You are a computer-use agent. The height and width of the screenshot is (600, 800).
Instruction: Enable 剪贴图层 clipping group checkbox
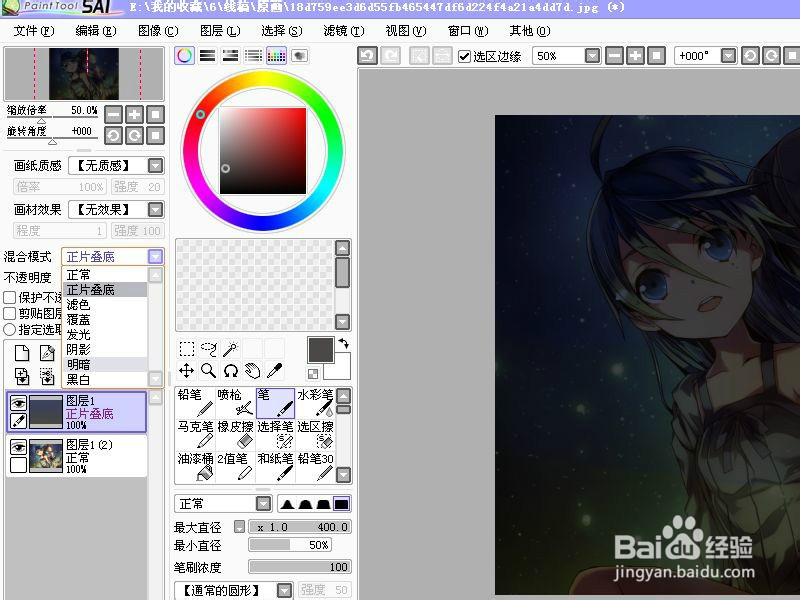(10, 313)
